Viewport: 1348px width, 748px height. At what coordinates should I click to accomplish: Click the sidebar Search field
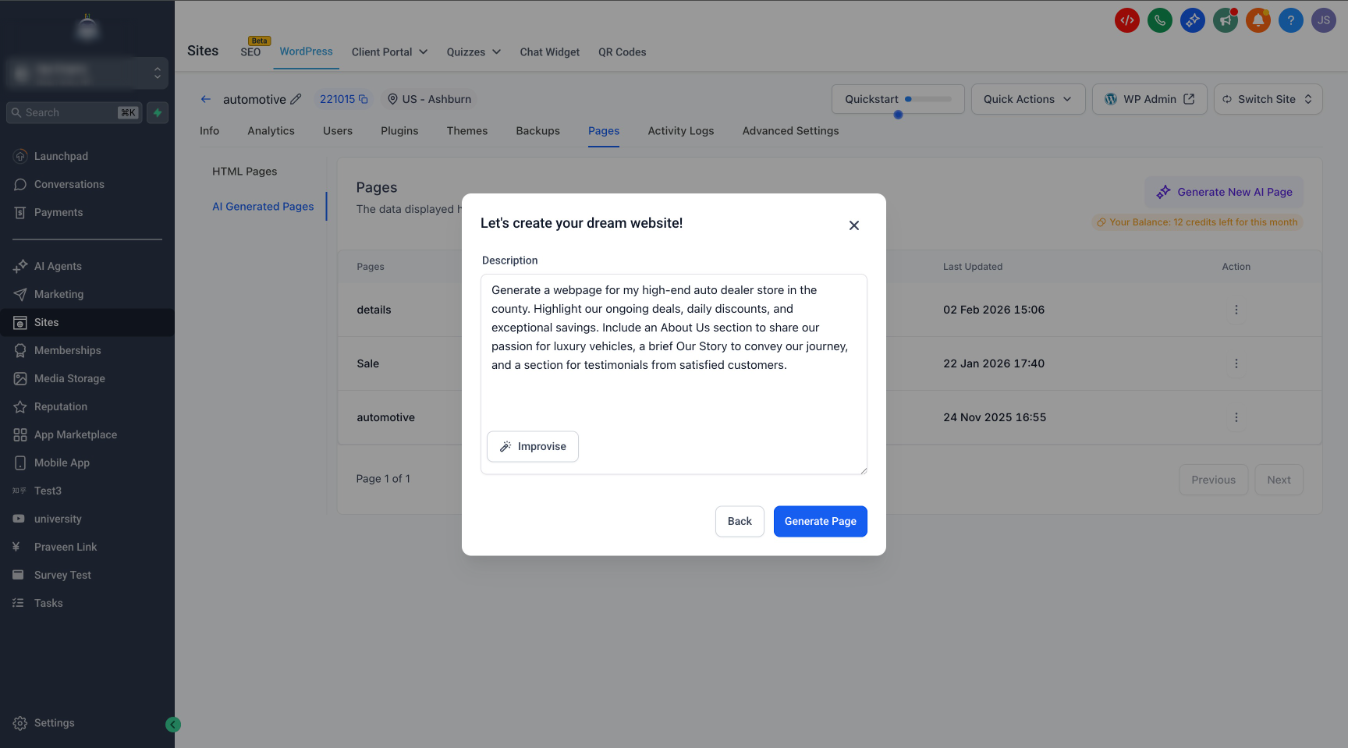click(74, 113)
